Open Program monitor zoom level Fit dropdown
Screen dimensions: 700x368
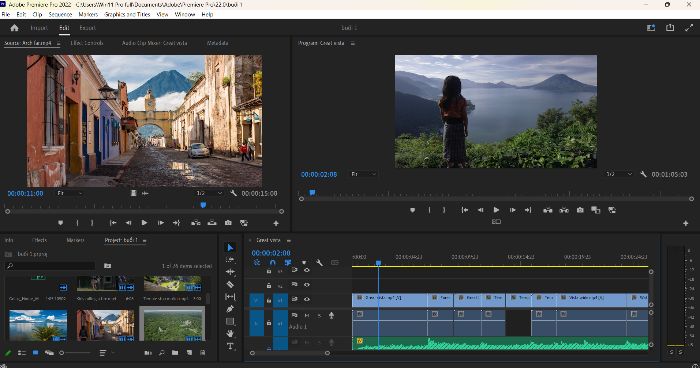[x=363, y=174]
